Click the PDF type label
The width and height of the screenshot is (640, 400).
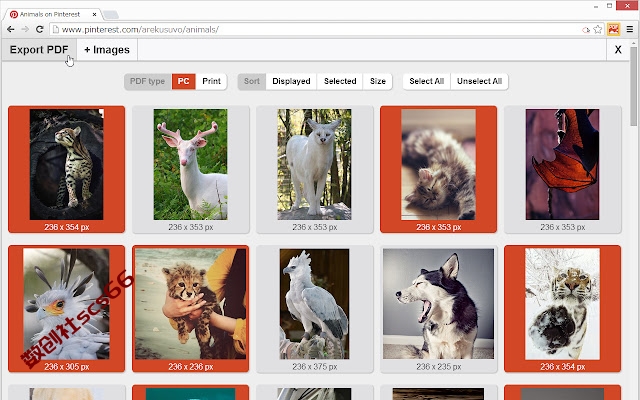(x=148, y=81)
